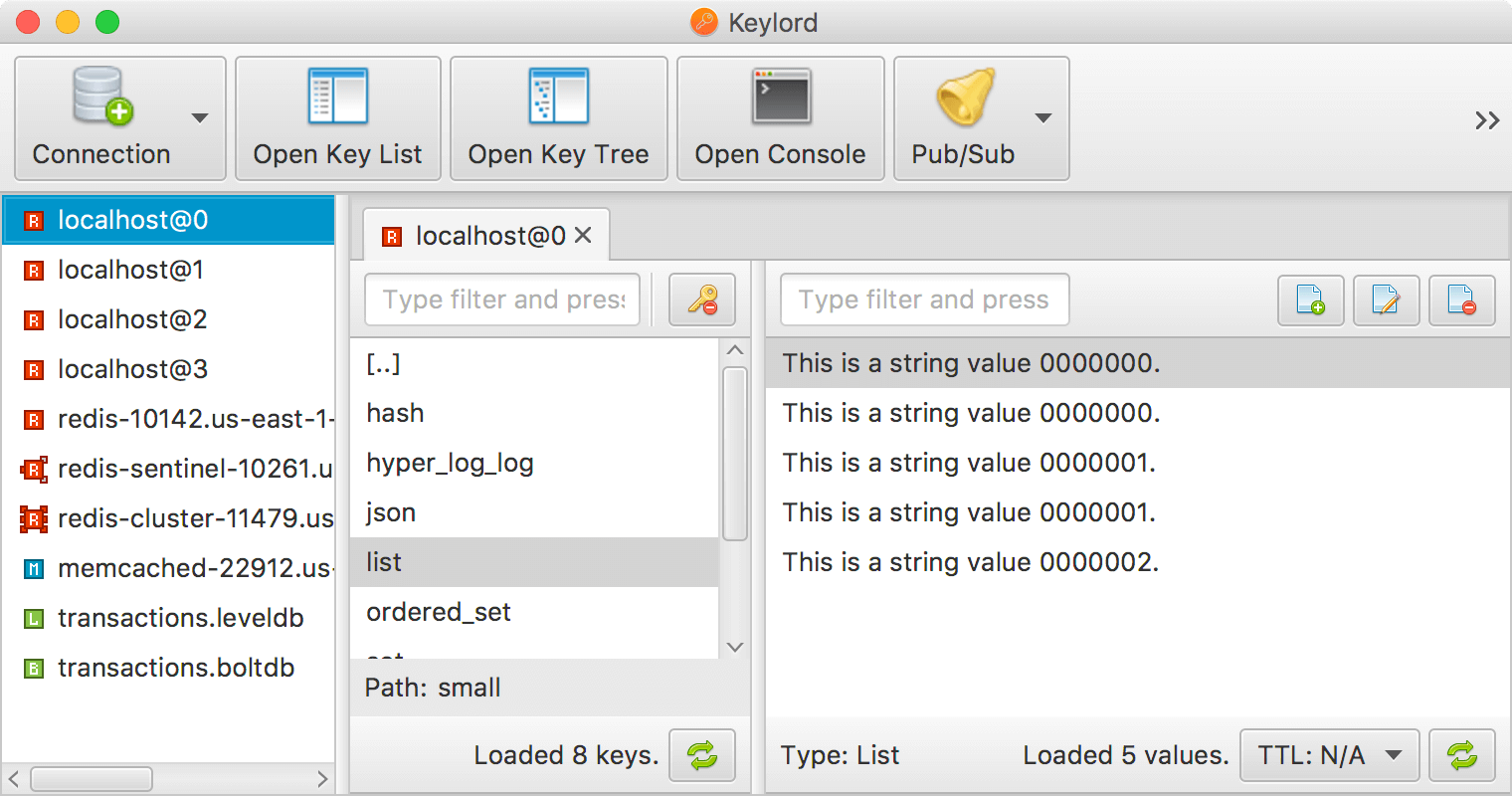The height and width of the screenshot is (796, 1512).
Task: Focus the value filter input field
Action: (x=925, y=299)
